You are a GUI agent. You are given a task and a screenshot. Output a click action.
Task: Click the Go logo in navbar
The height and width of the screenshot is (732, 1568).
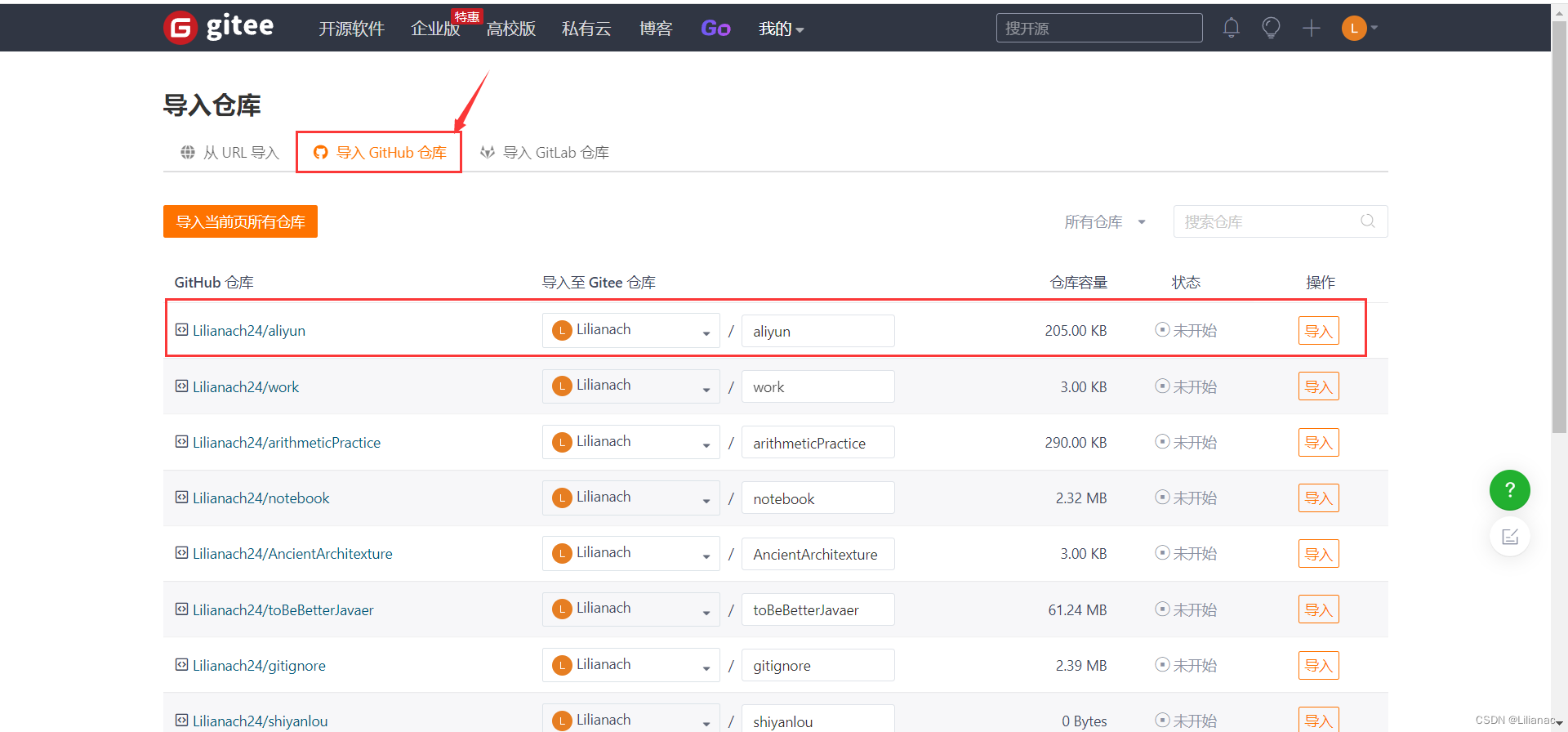715,29
